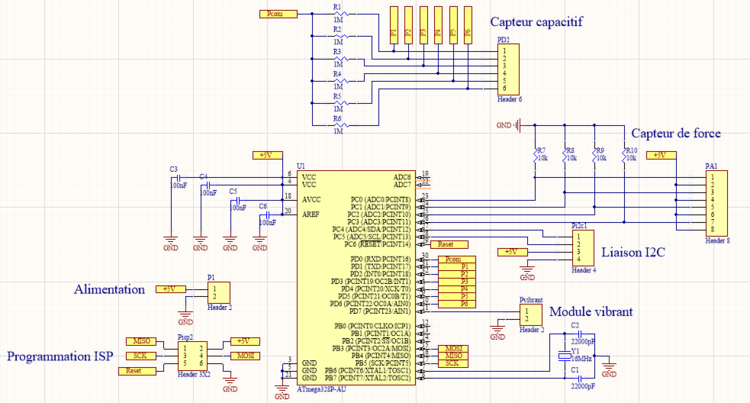Select the MISO port left of Pisp2

point(140,341)
